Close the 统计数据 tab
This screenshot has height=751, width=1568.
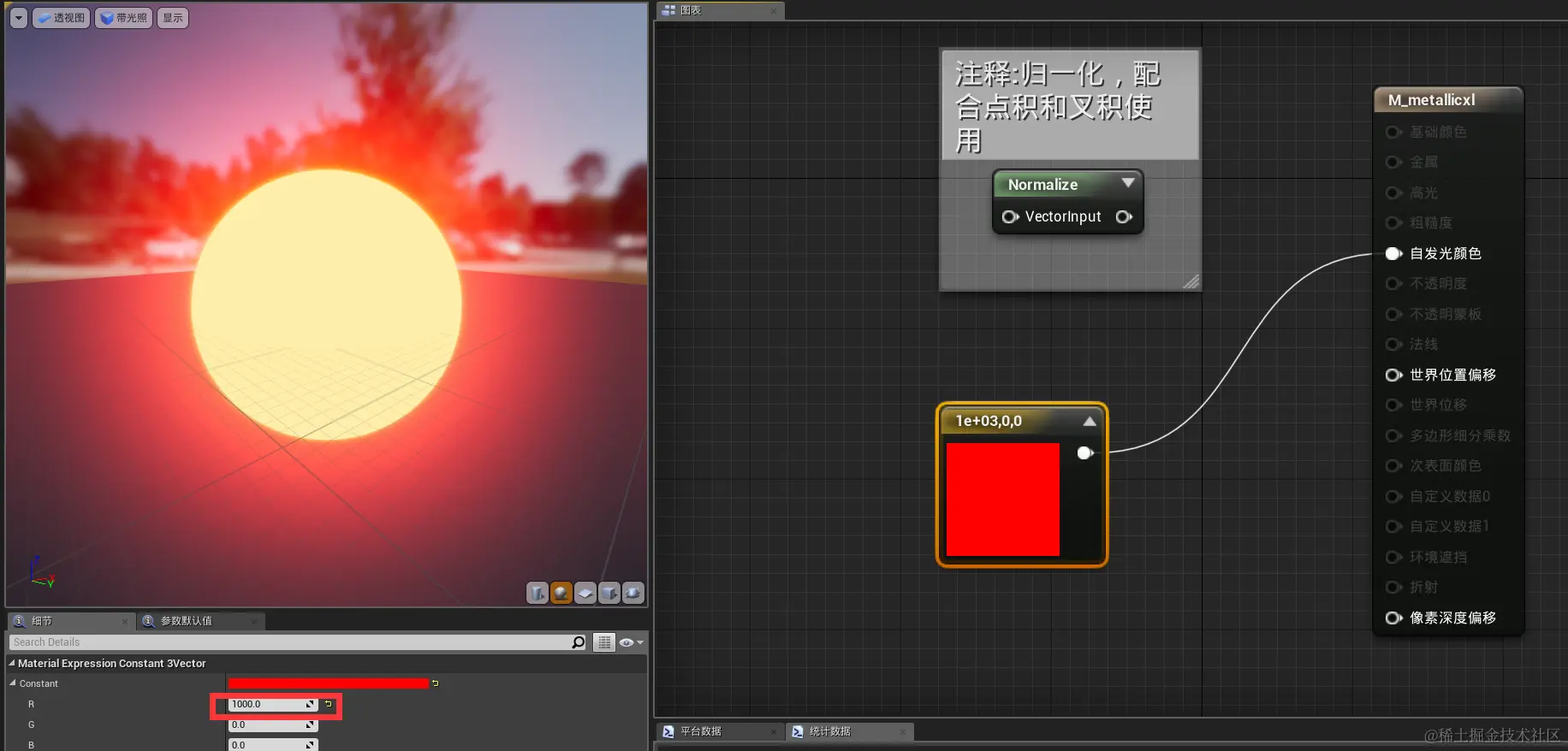(x=903, y=732)
